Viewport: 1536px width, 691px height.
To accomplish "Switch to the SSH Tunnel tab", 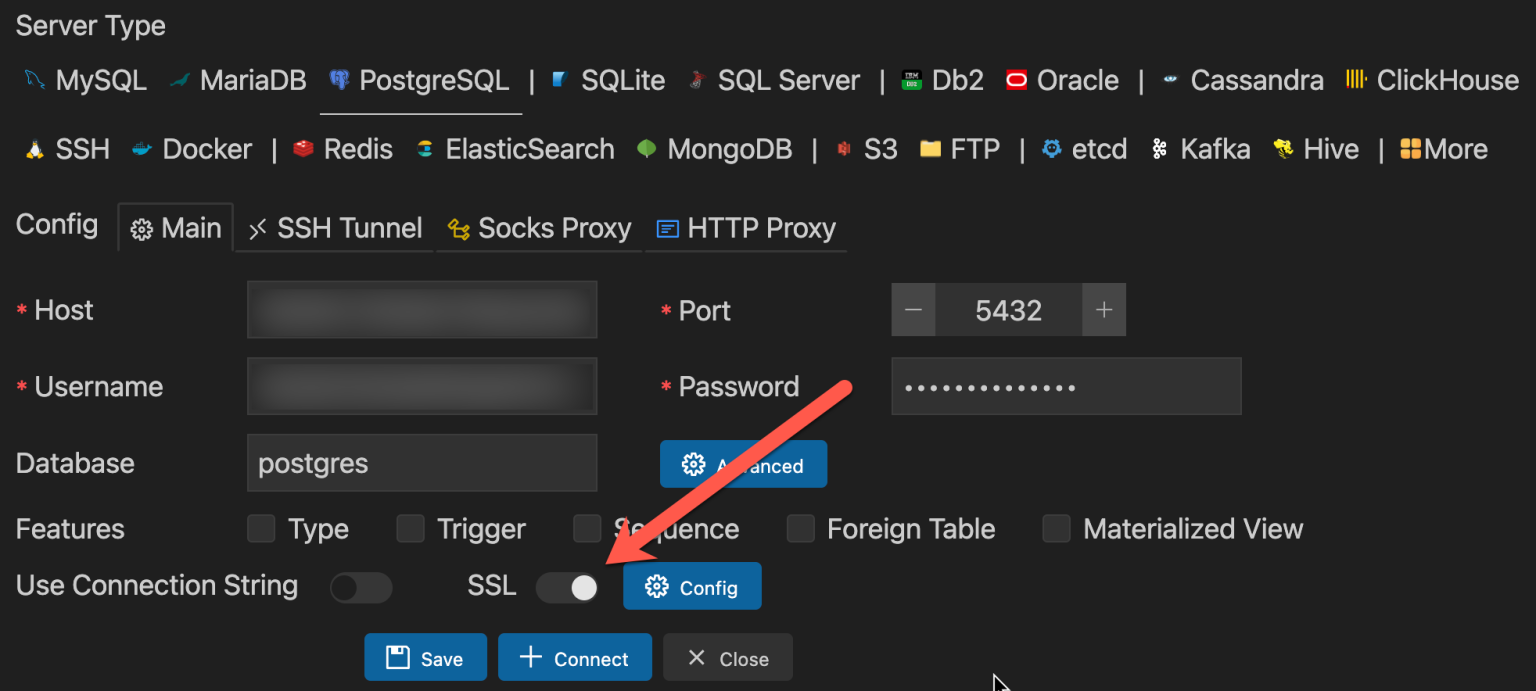I will pyautogui.click(x=334, y=228).
